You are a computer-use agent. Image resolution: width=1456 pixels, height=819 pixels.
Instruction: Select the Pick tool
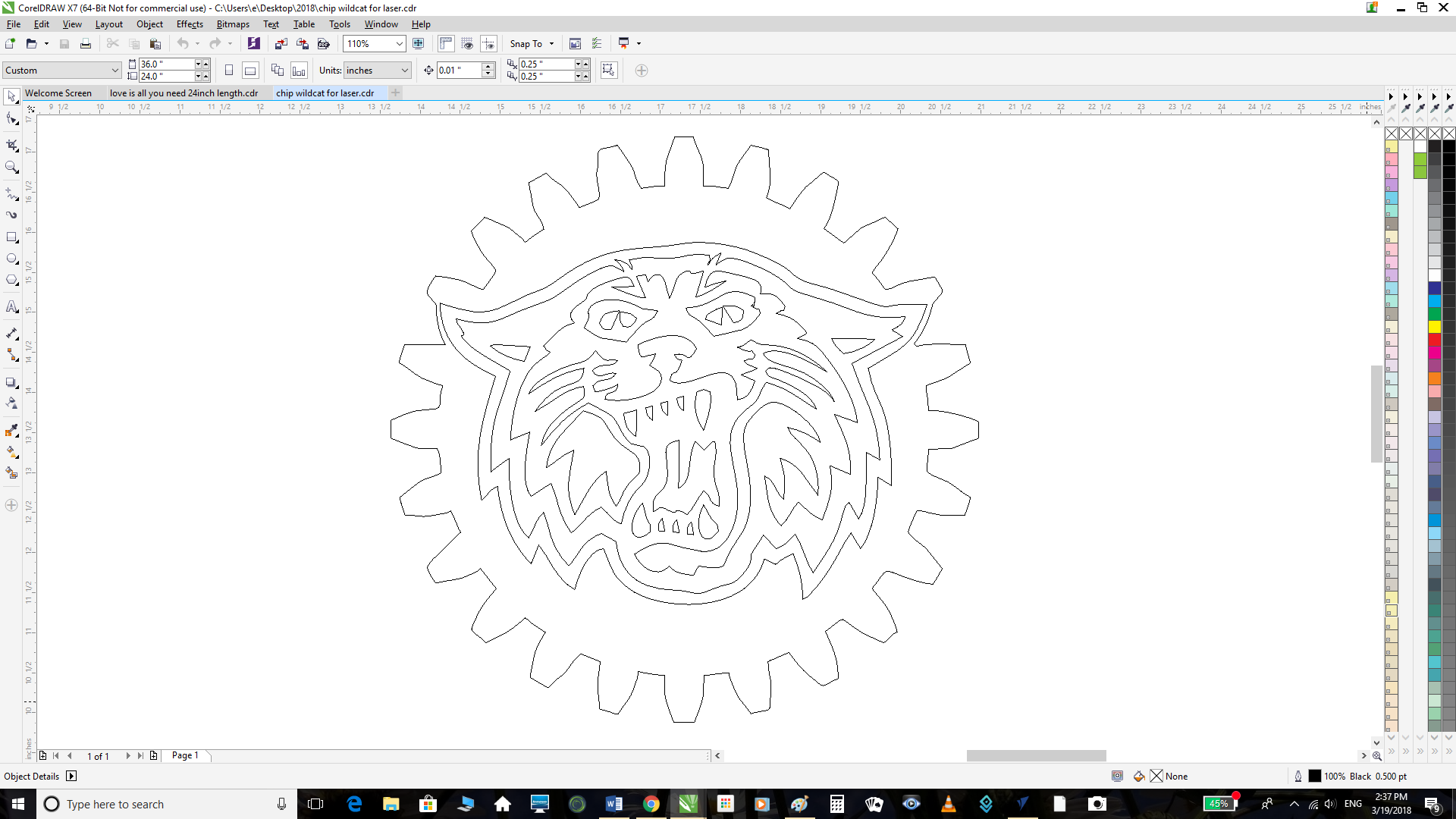click(x=11, y=96)
